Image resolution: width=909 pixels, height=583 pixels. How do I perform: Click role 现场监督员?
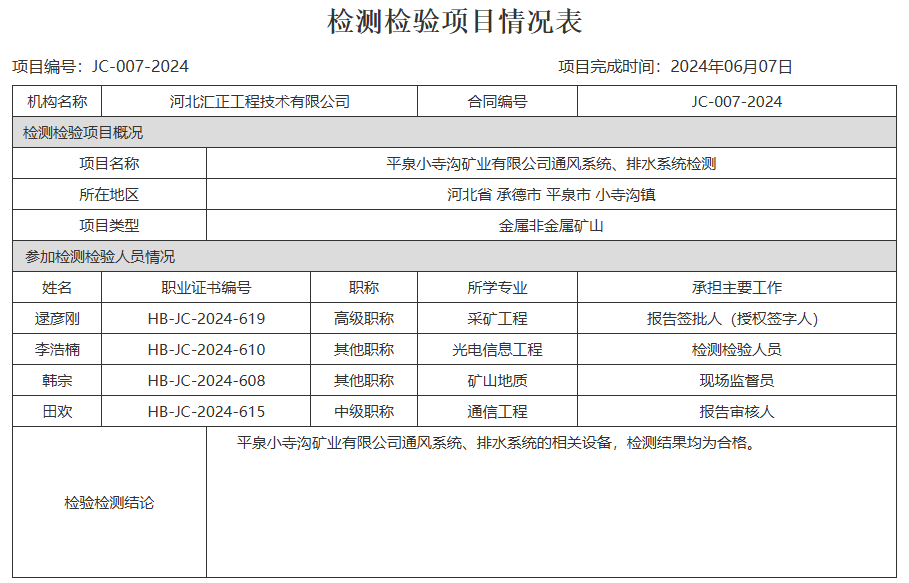(x=737, y=380)
